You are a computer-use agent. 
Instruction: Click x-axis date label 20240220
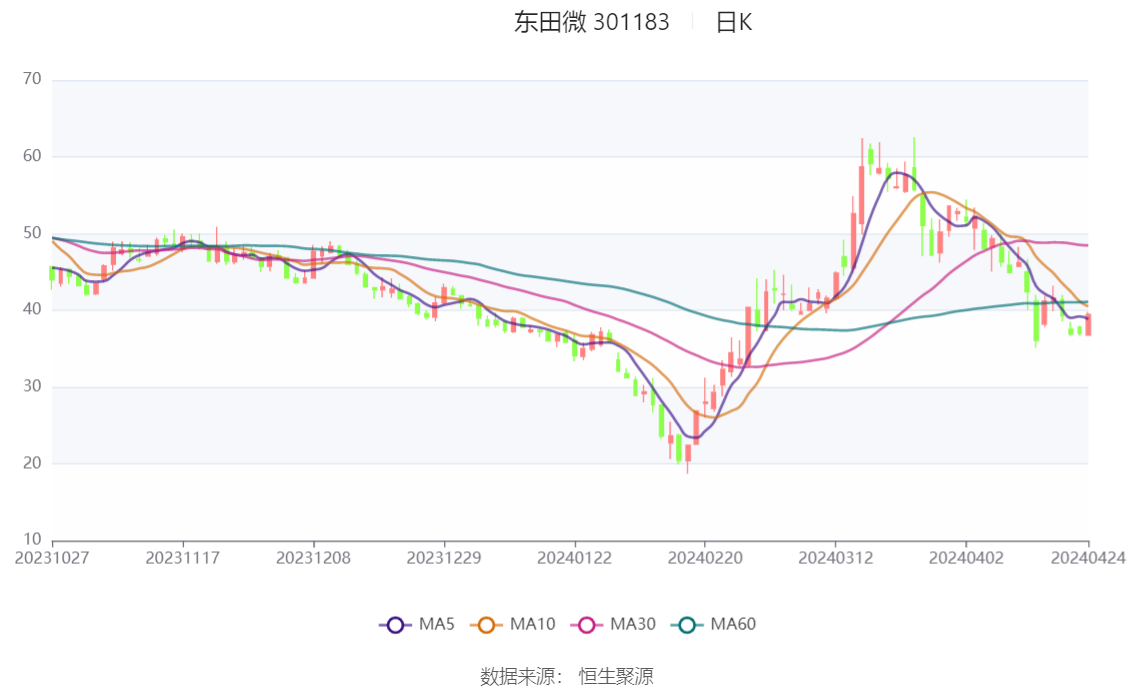click(704, 558)
